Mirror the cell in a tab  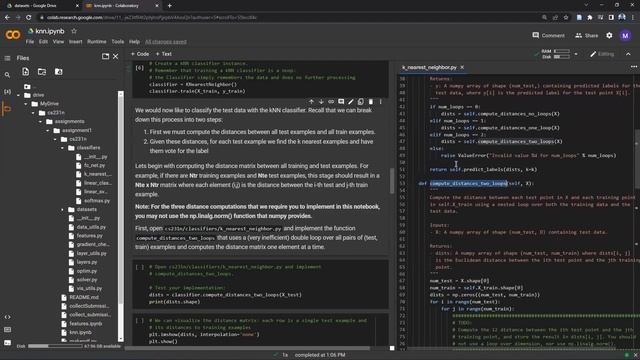click(360, 102)
